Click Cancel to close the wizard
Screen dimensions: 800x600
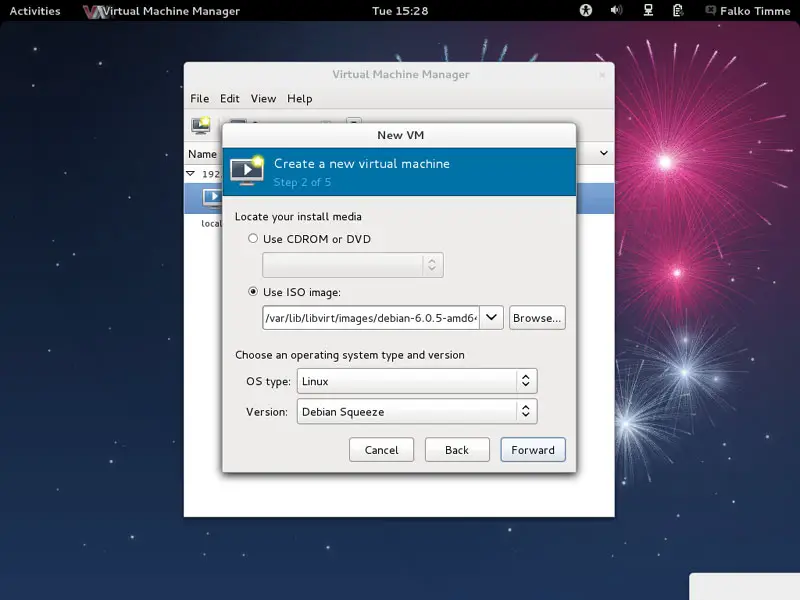381,450
